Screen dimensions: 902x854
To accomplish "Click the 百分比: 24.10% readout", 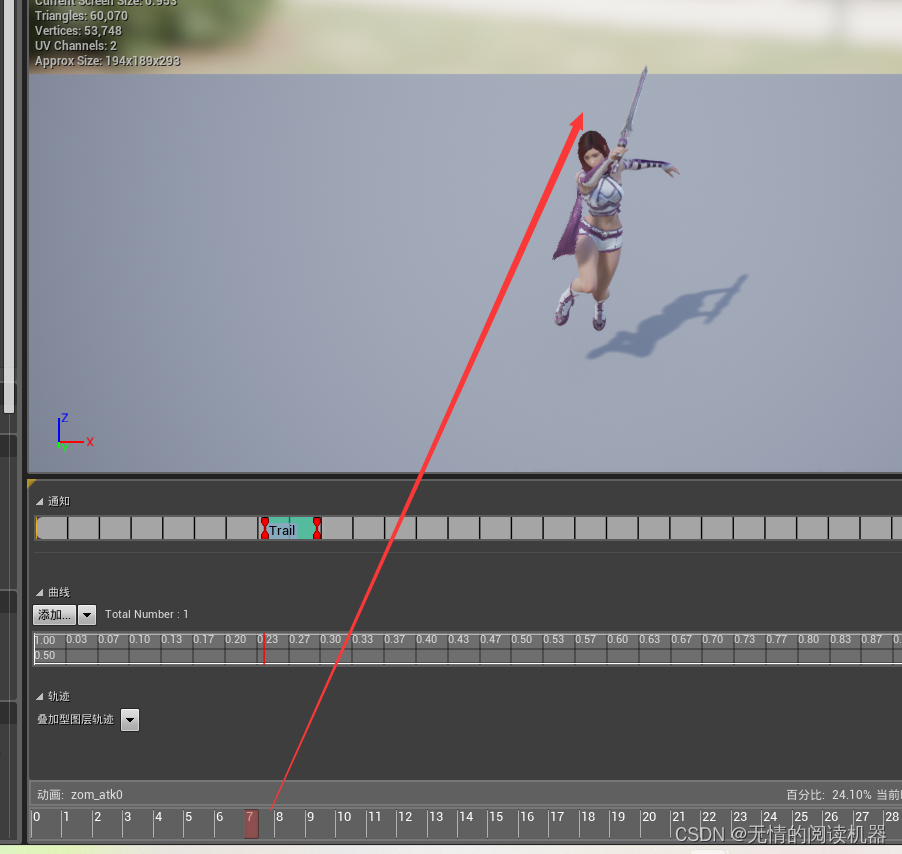I will click(x=829, y=795).
